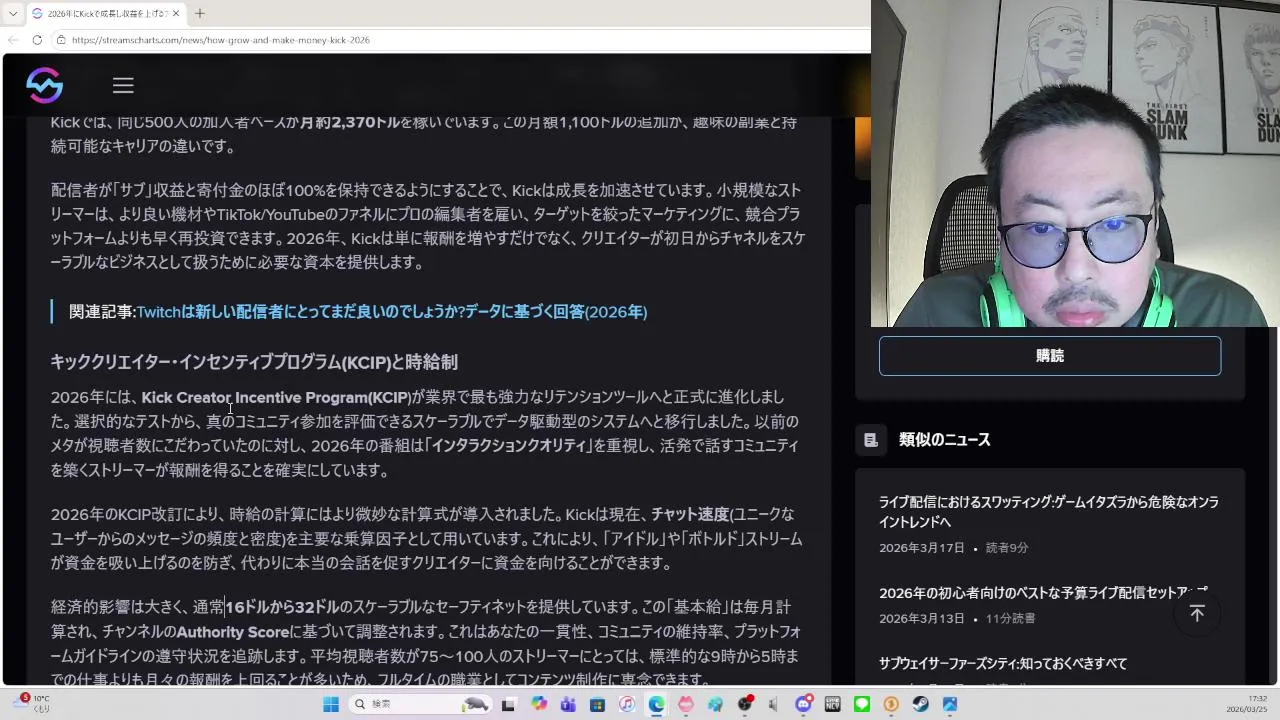This screenshot has height=720, width=1280.
Task: Open the orange coin app on taskbar
Action: pyautogui.click(x=891, y=704)
